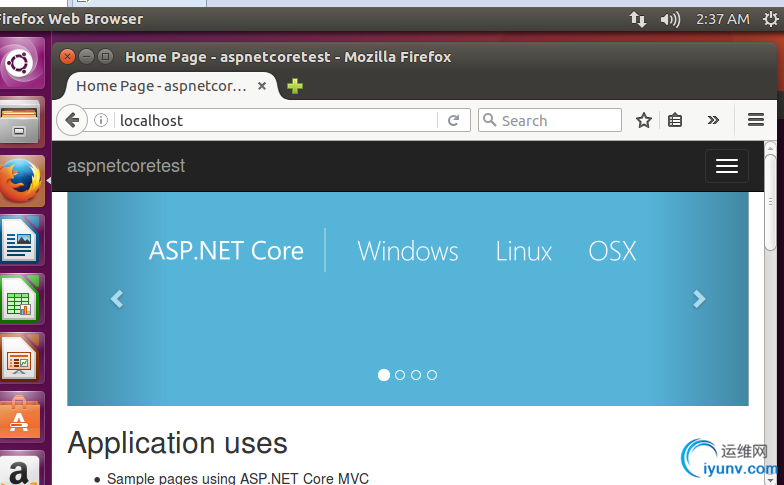Open a new tab with the plus icon
784x485 pixels.
pos(295,86)
